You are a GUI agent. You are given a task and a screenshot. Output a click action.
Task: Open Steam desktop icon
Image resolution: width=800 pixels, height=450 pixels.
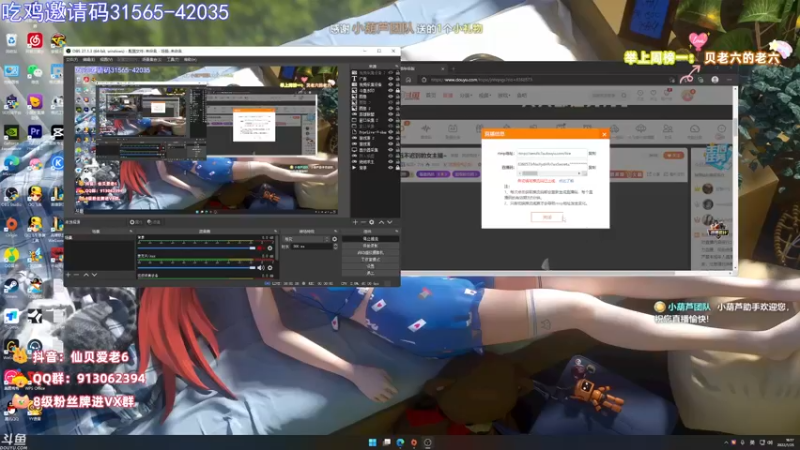[x=11, y=286]
